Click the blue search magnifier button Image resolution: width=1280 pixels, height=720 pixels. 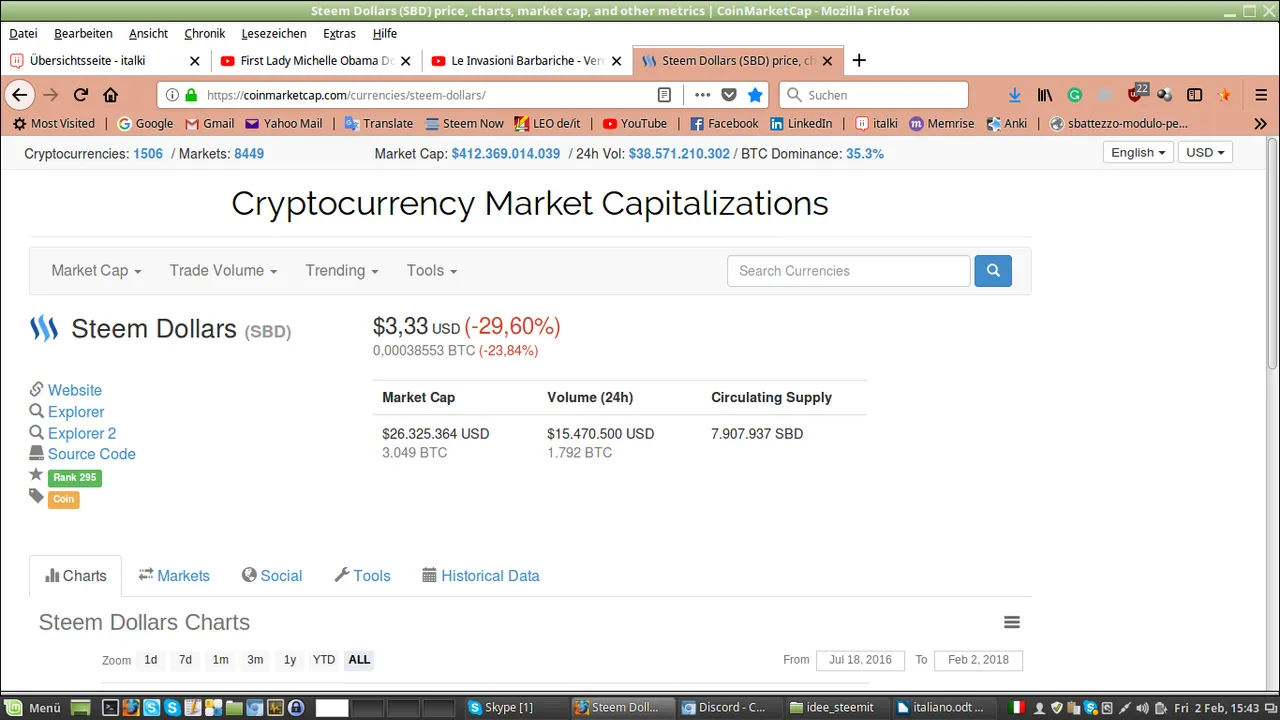(993, 271)
